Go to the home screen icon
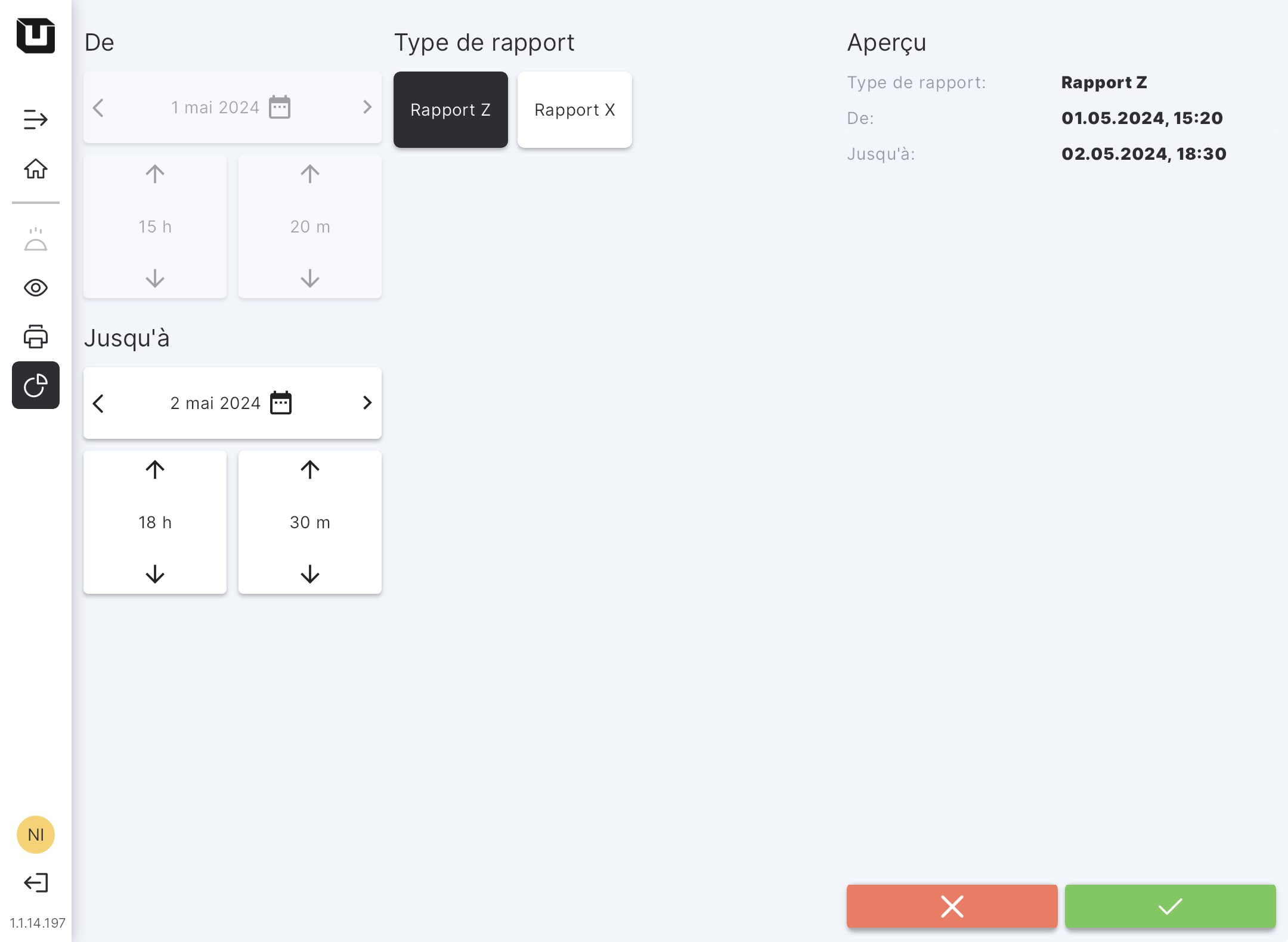1288x942 pixels. (36, 169)
